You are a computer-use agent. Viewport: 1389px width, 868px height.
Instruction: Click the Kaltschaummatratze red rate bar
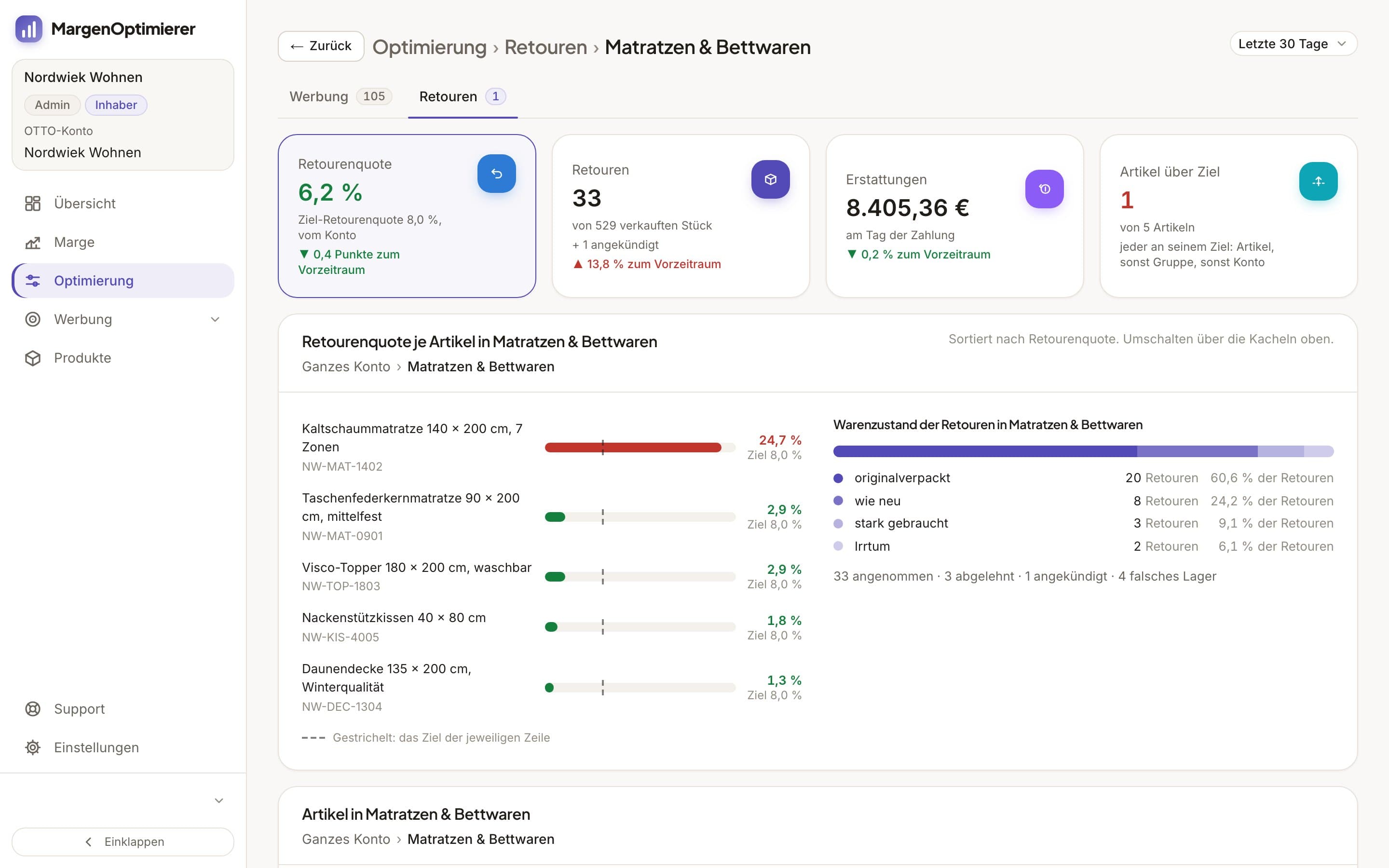(632, 448)
